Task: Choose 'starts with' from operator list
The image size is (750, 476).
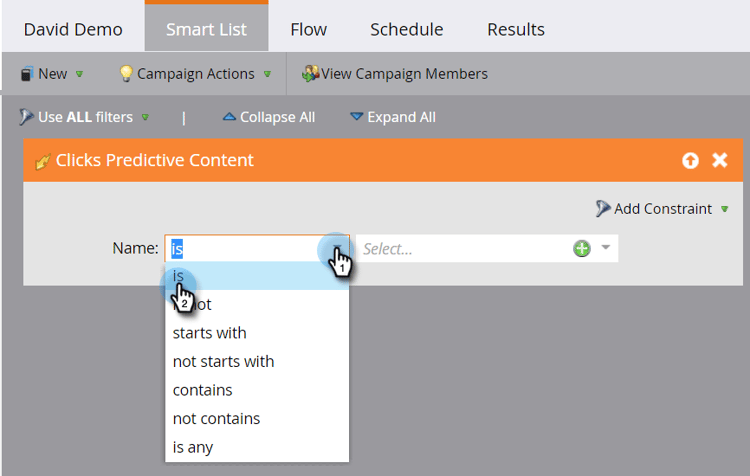Action: point(209,333)
